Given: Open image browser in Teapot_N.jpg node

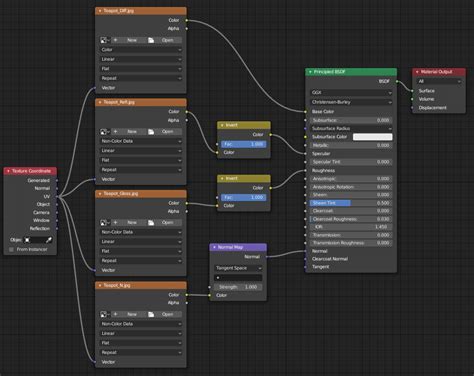Looking at the screenshot, I should point(105,314).
